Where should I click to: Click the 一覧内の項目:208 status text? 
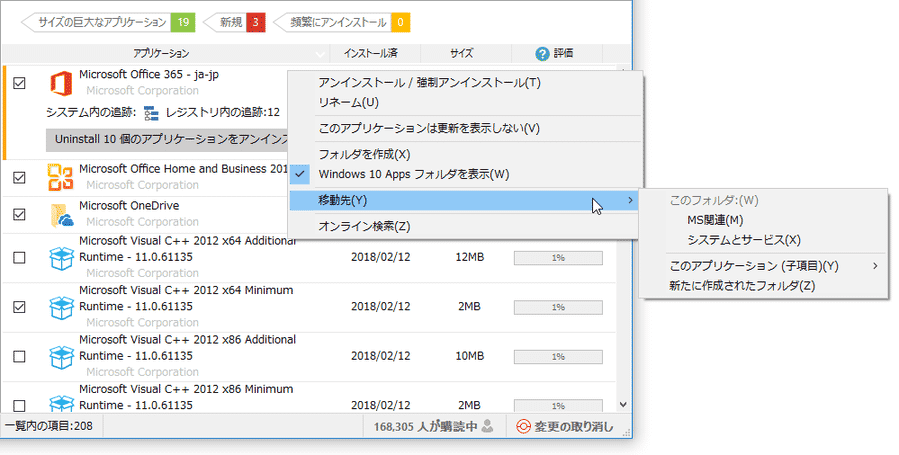point(49,426)
